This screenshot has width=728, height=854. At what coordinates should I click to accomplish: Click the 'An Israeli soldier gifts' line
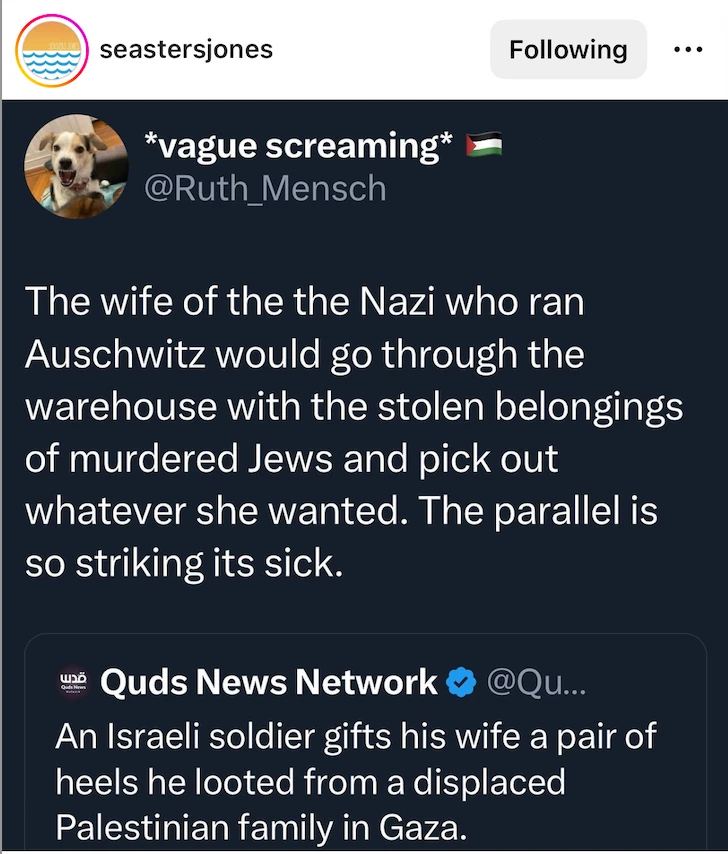coord(355,736)
